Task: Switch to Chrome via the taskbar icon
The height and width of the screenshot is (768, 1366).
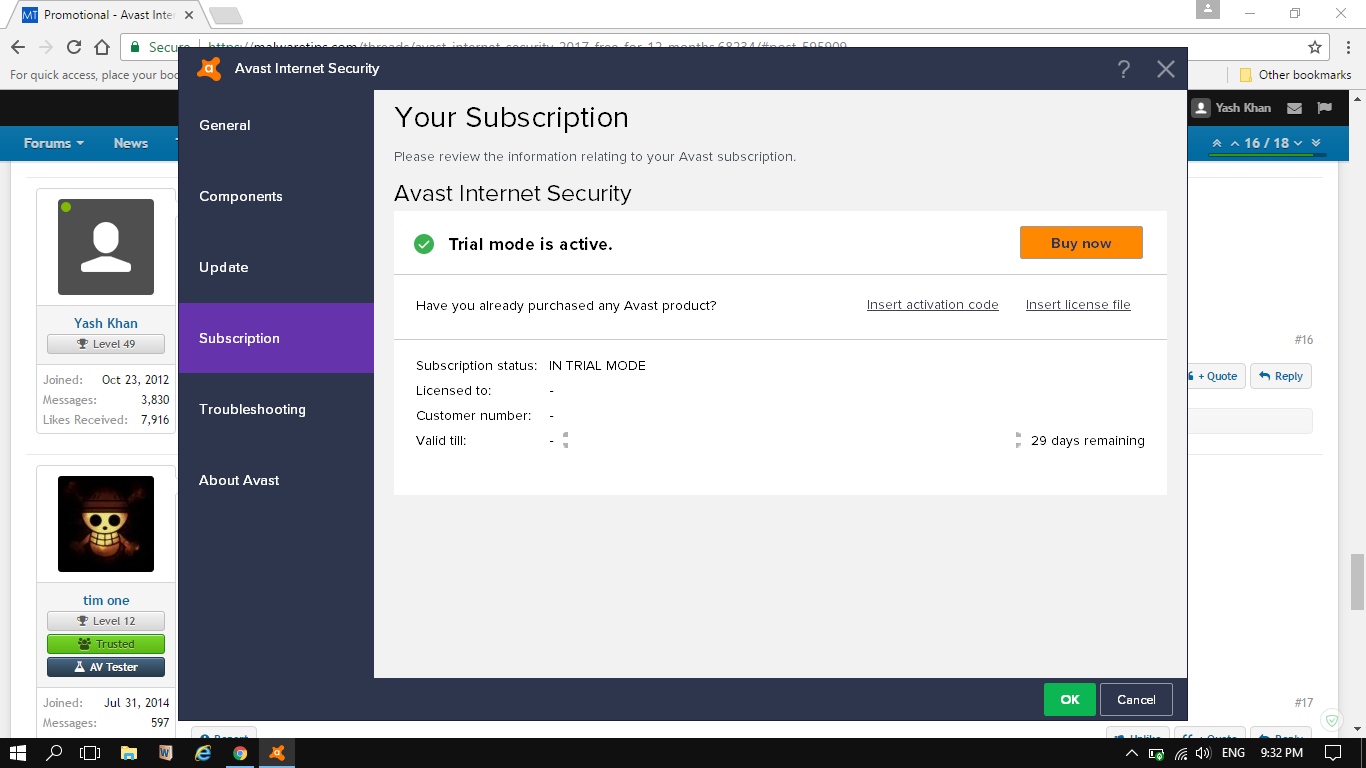Action: click(240, 753)
